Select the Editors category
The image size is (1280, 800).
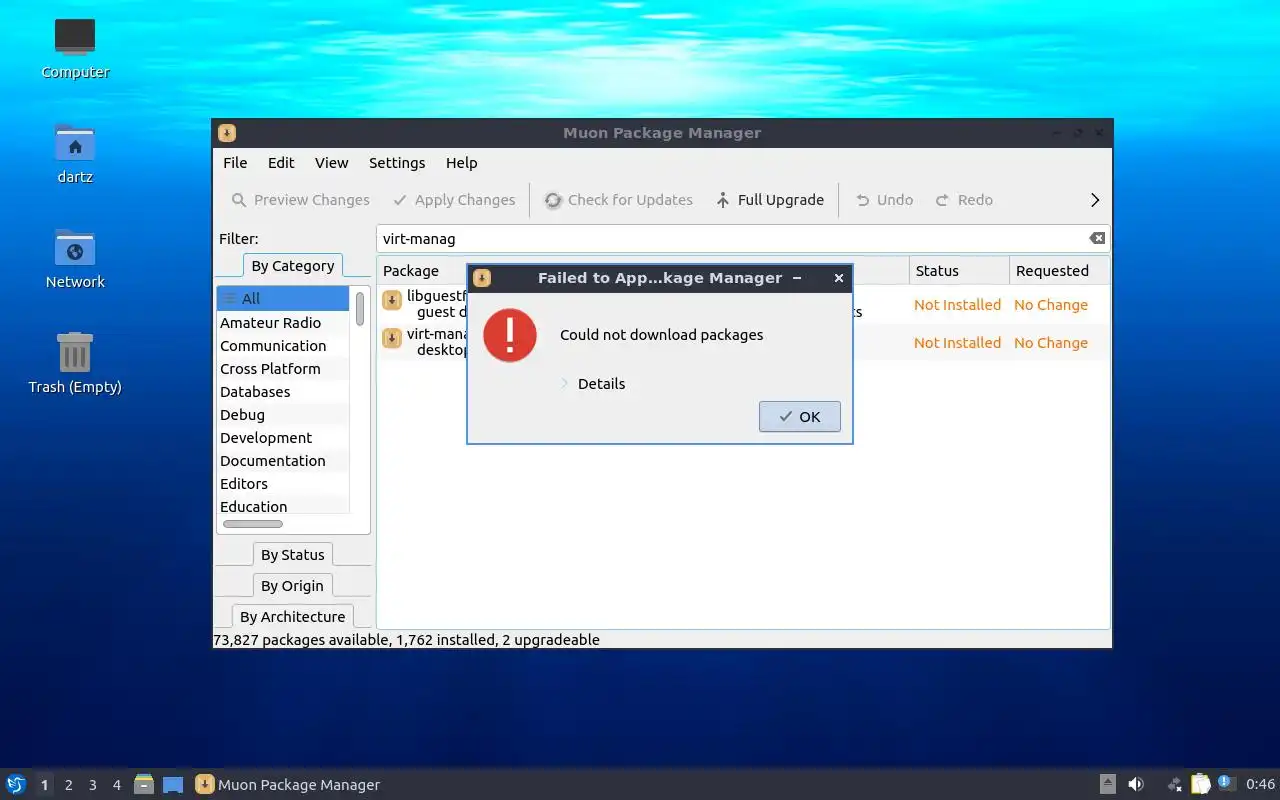[x=283, y=484]
